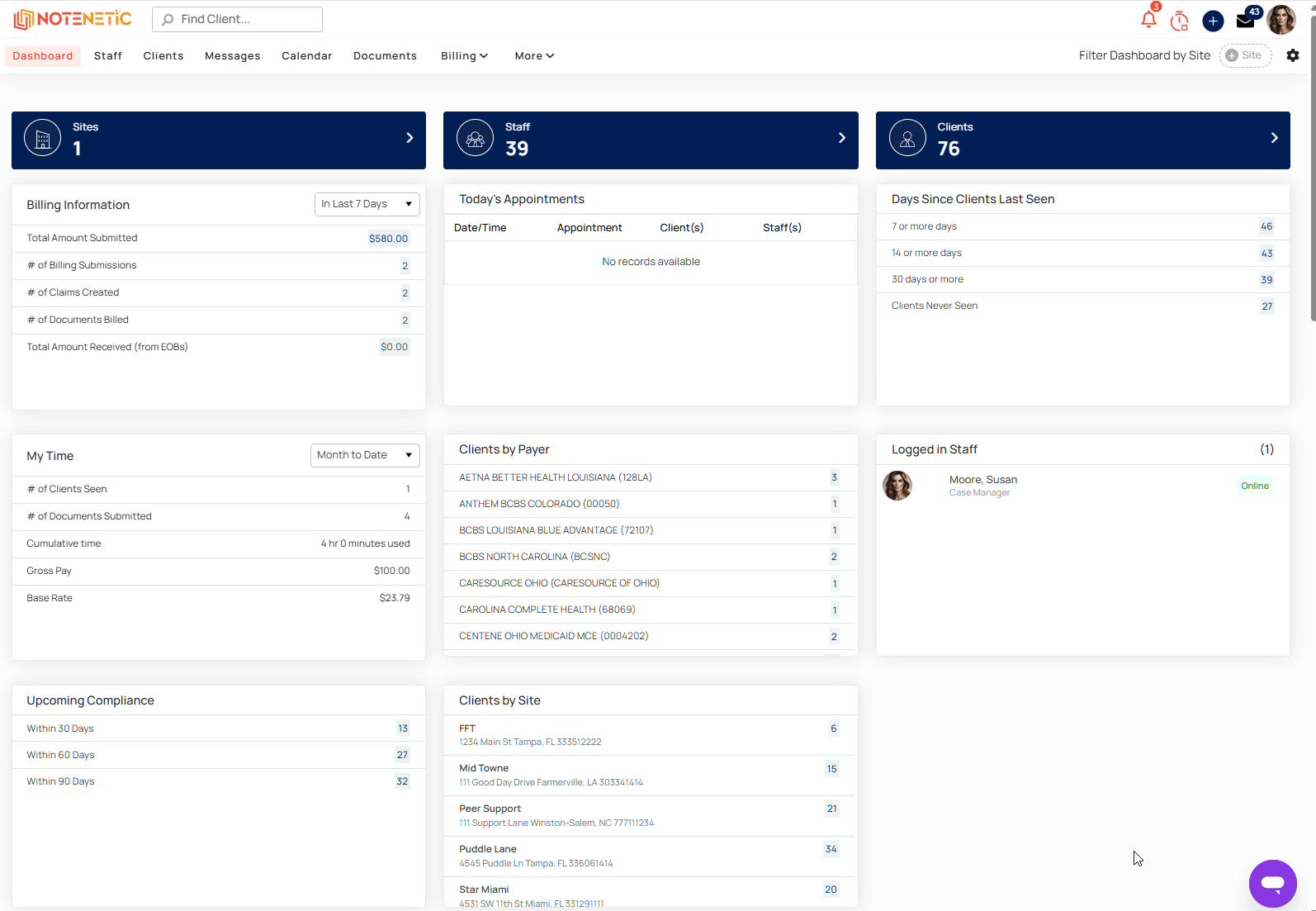Open the user profile avatar

point(1281,20)
